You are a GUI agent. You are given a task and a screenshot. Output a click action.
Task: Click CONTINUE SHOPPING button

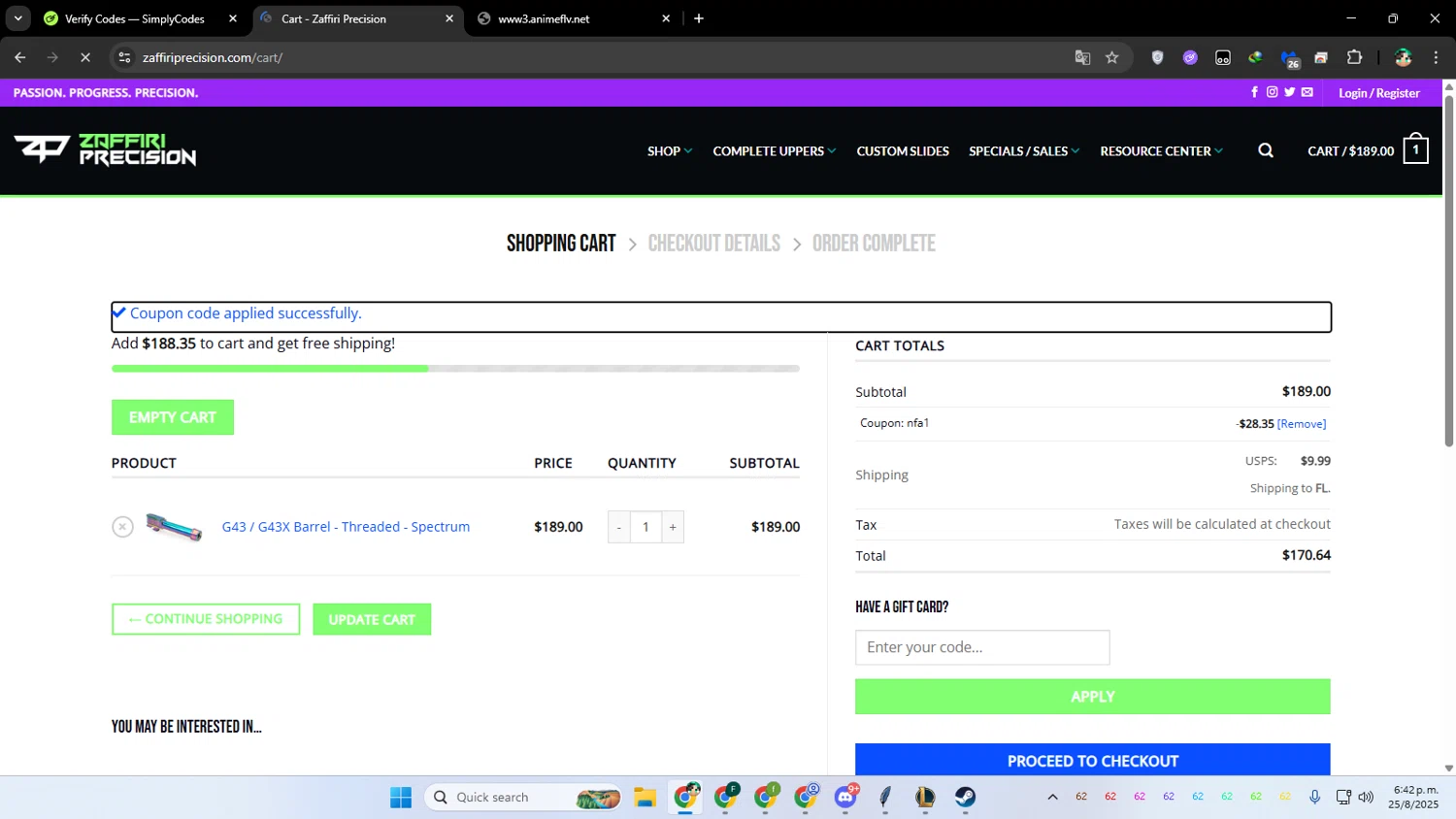pyautogui.click(x=206, y=619)
